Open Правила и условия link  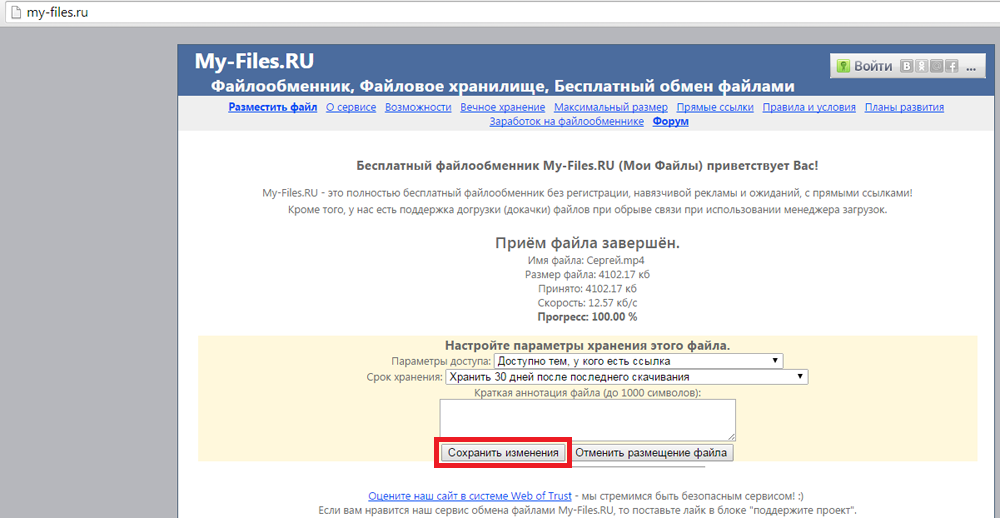tap(809, 107)
